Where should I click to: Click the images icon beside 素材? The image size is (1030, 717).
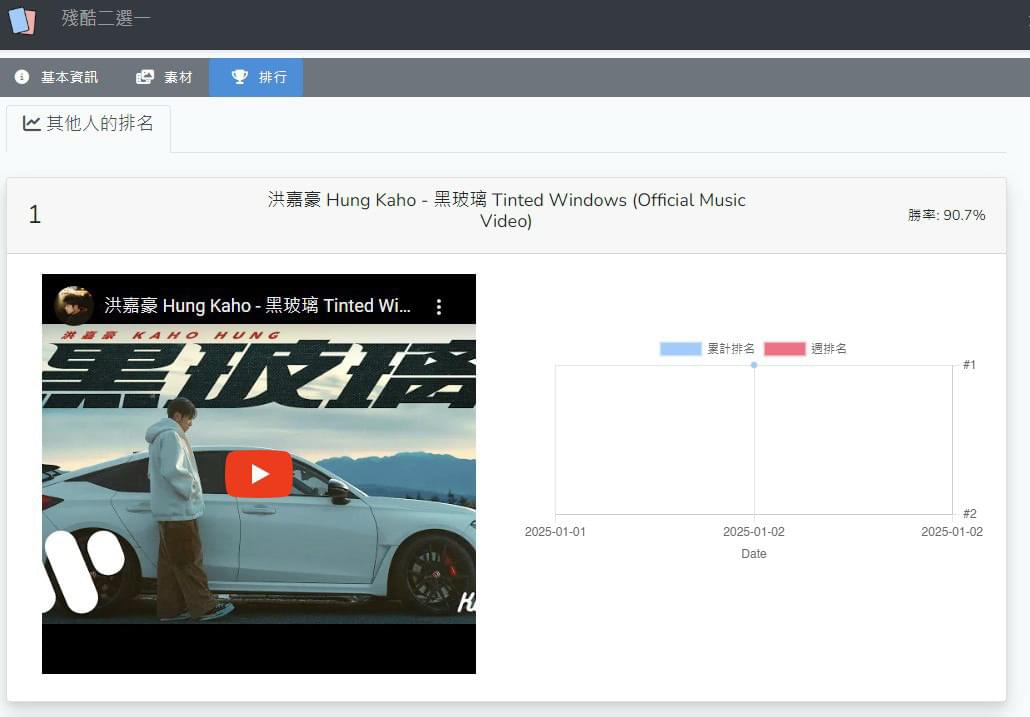145,77
